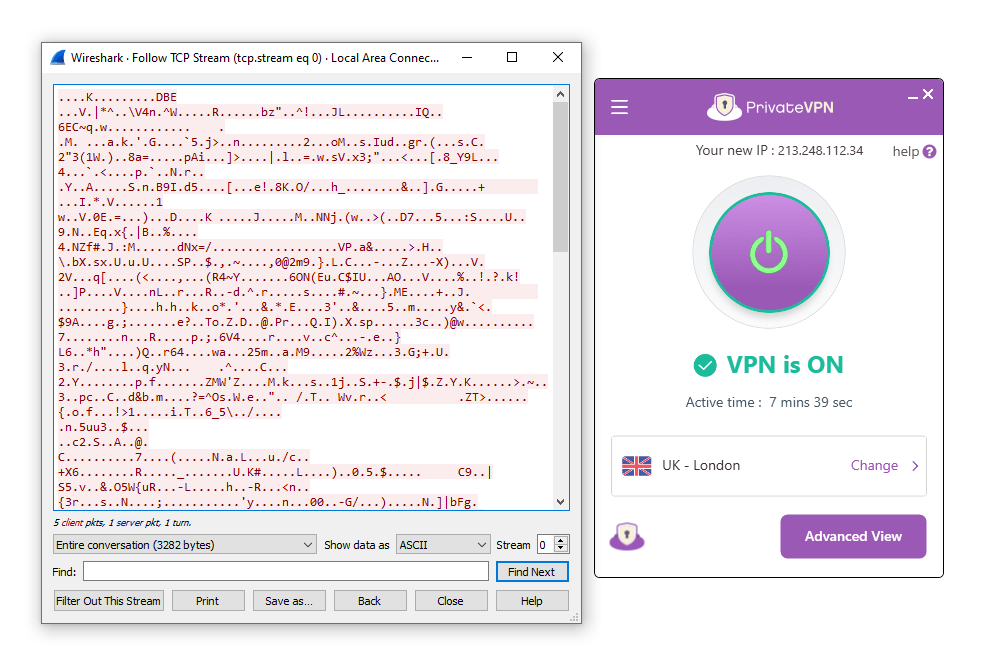Click the stream scrollbar up arrow
The height and width of the screenshot is (662, 991).
[x=561, y=94]
